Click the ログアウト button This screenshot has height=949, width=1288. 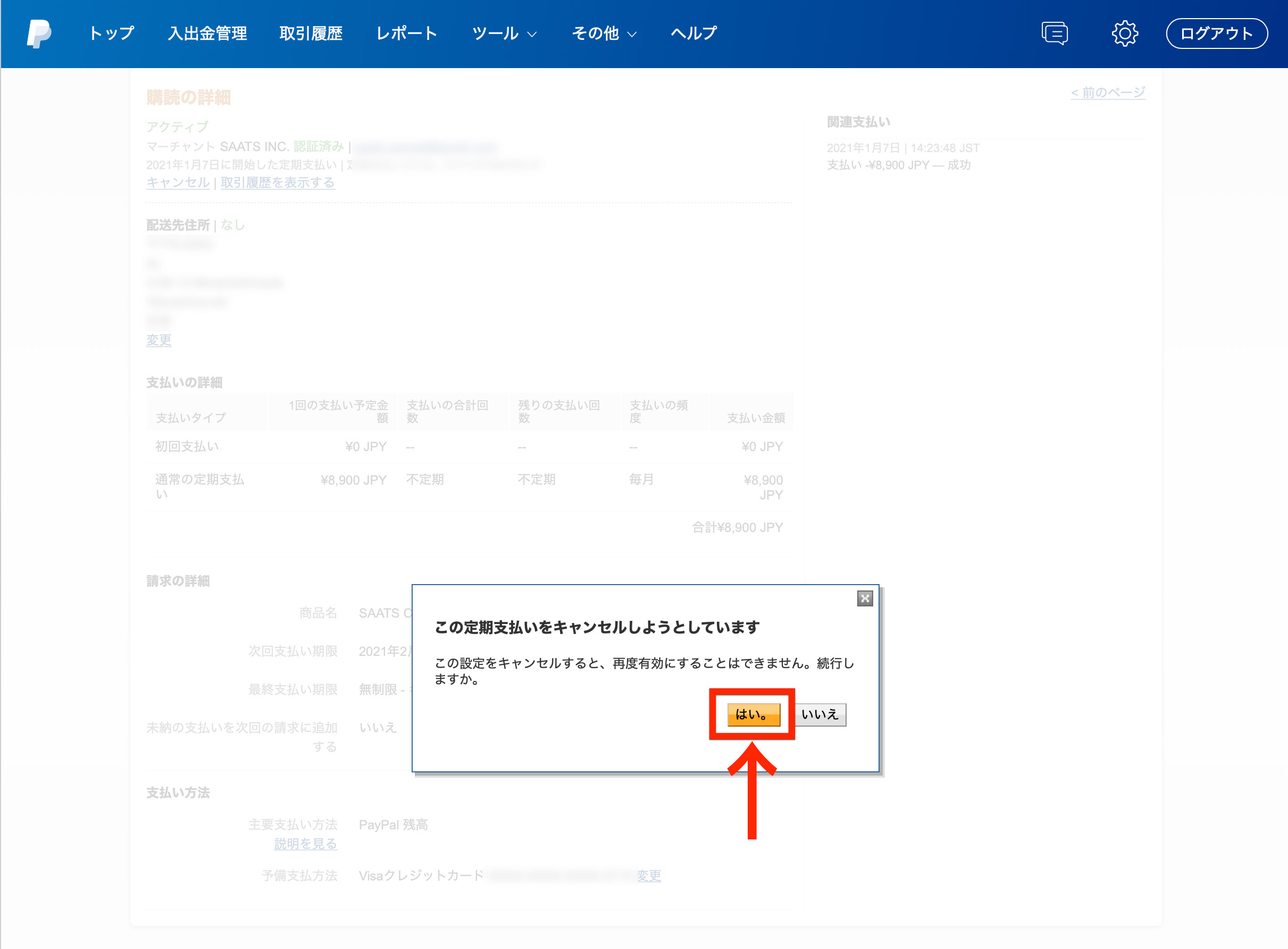click(x=1216, y=34)
